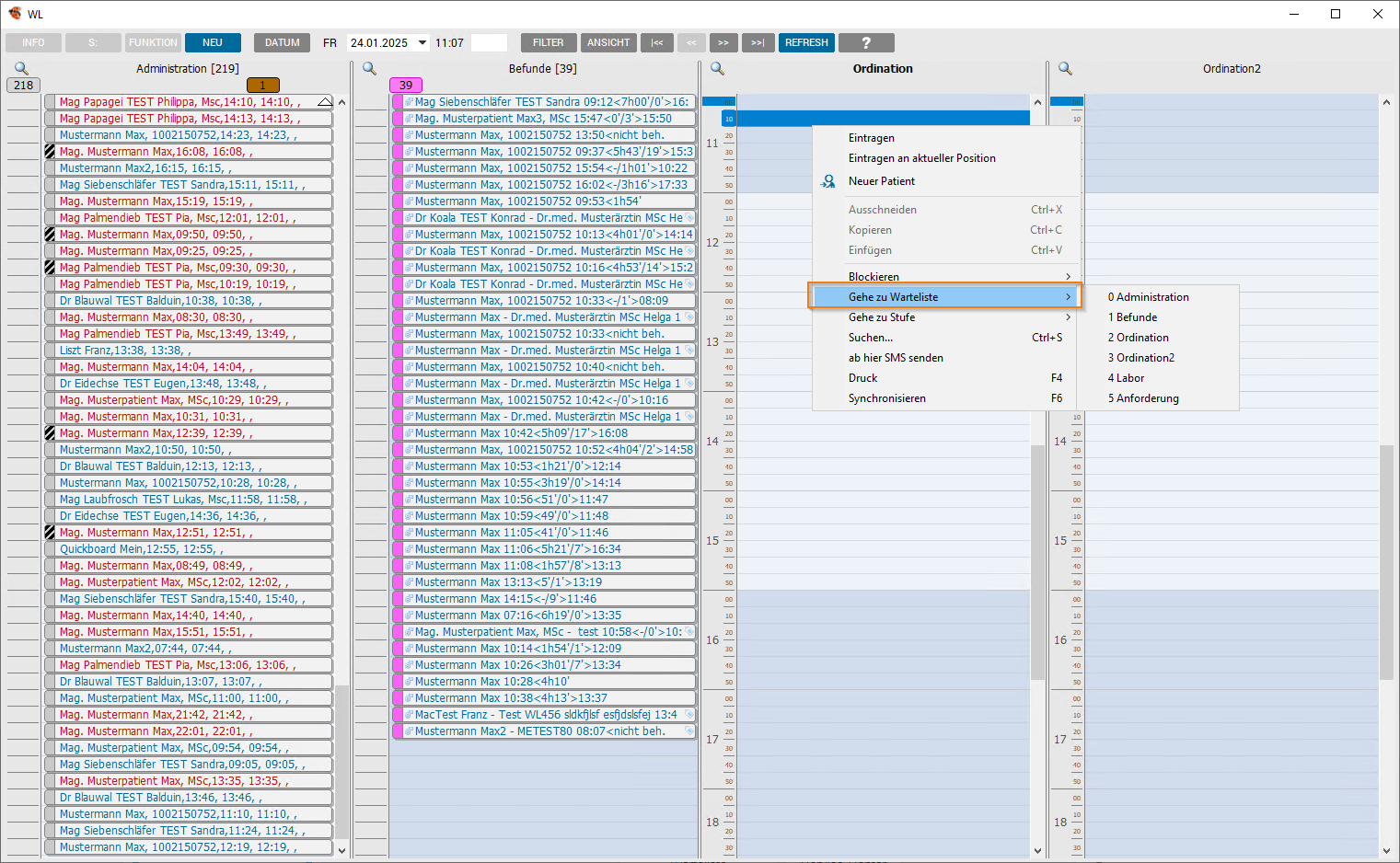Click the magenta counter badge showing 39
This screenshot has height=863, width=1400.
tap(406, 85)
